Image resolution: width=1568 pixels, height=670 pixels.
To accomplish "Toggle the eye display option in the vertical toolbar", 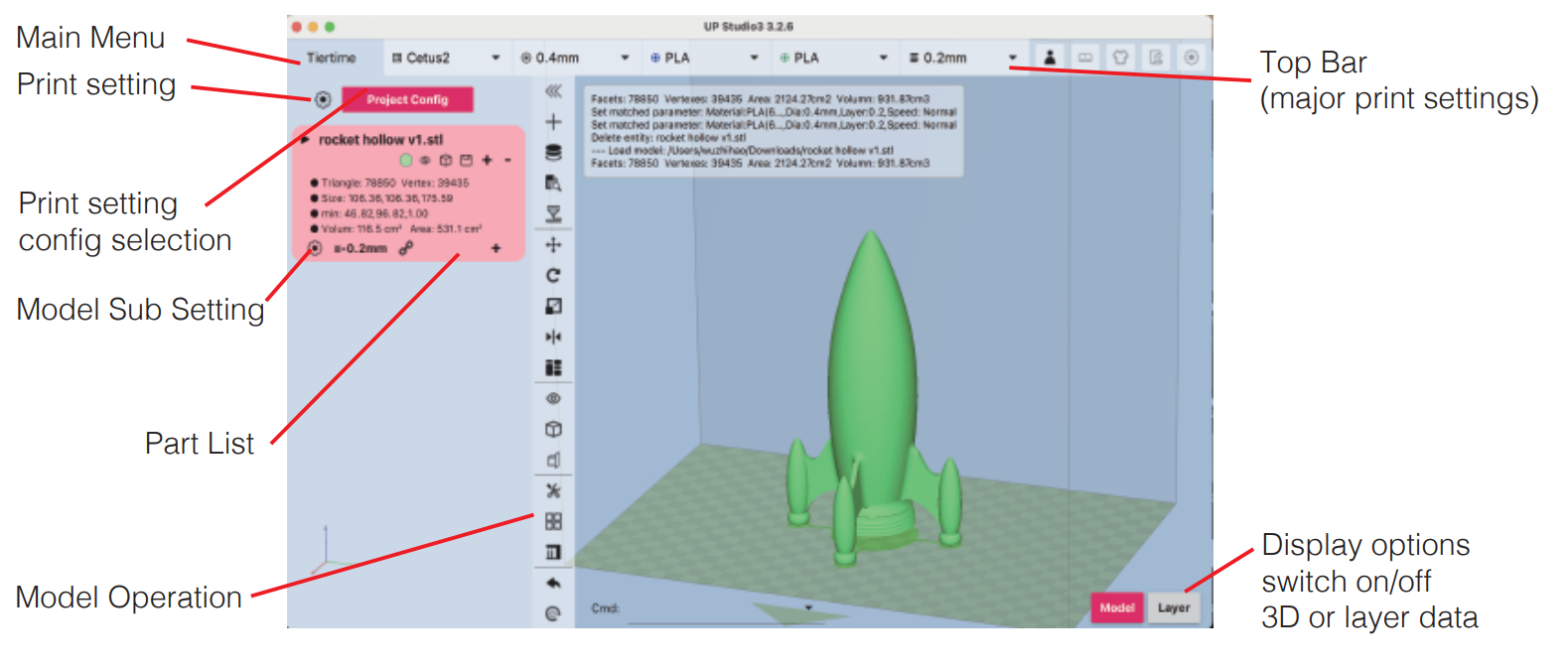I will click(553, 399).
